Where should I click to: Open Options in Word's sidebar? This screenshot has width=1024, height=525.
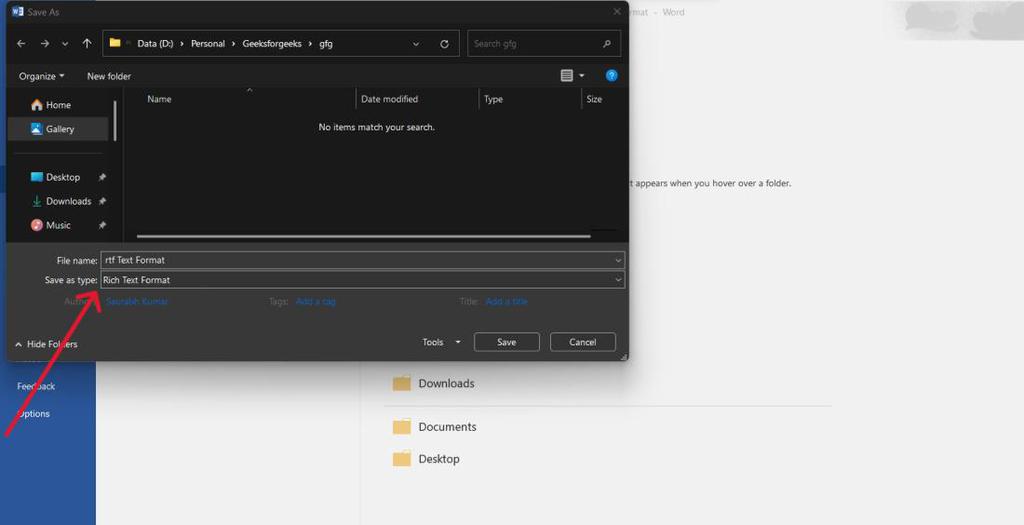[x=33, y=414]
